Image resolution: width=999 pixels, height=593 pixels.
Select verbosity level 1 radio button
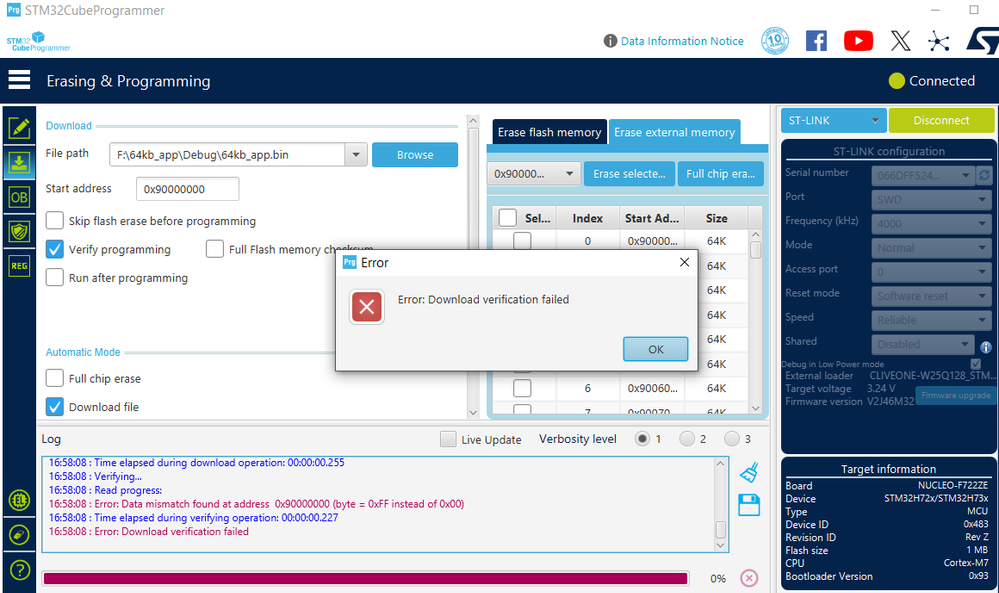tap(642, 438)
